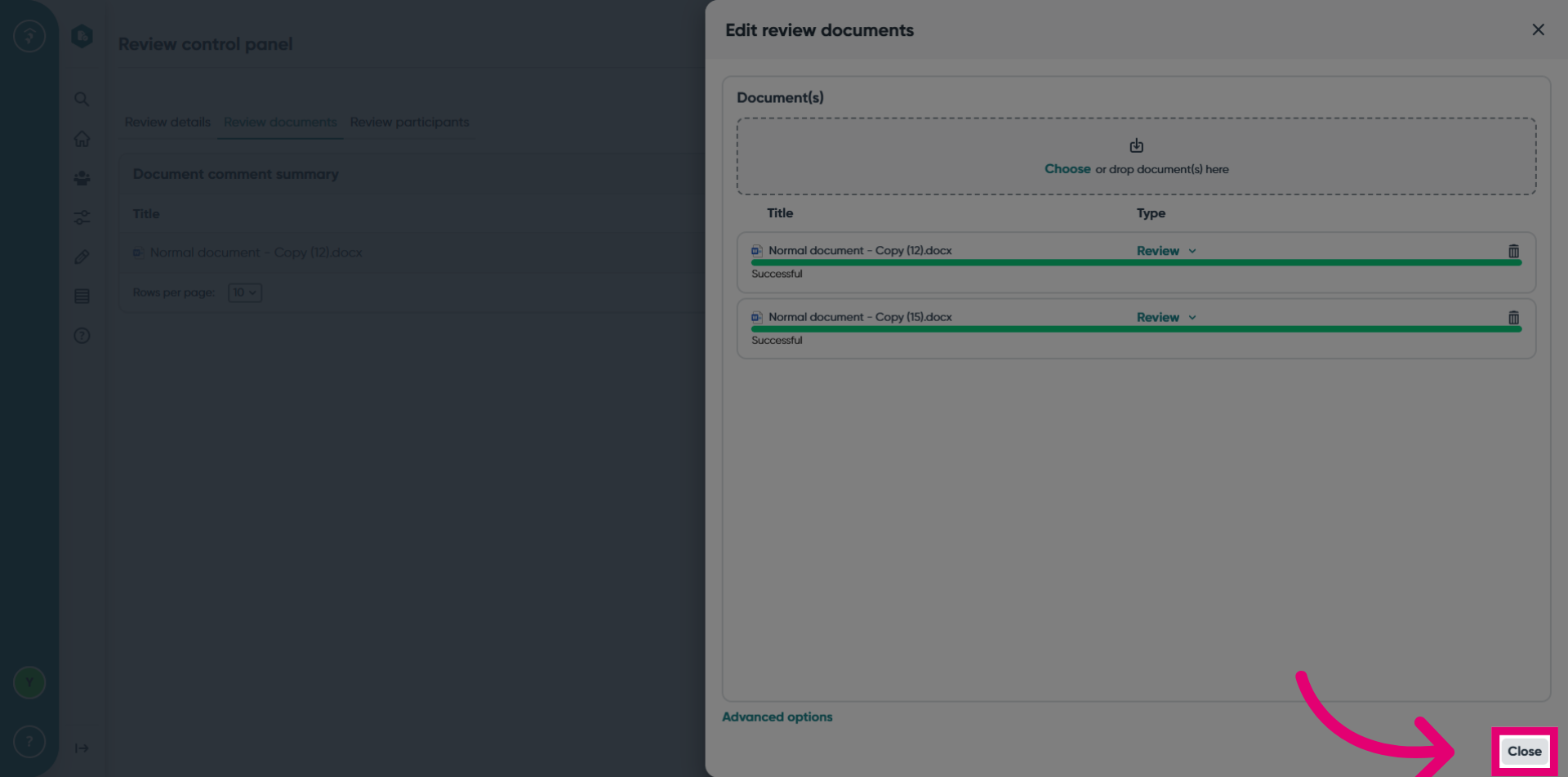Click the Choose link to upload documents

(x=1067, y=169)
